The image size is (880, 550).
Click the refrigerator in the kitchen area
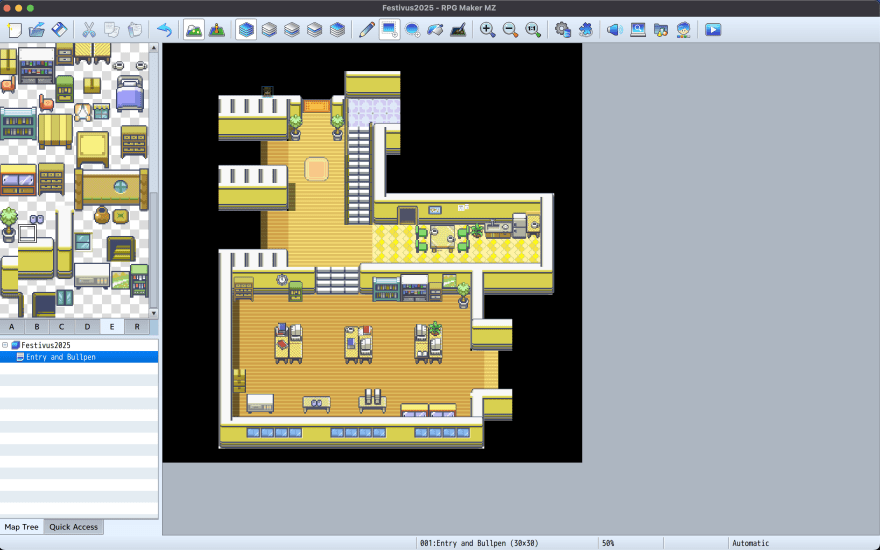coord(520,226)
